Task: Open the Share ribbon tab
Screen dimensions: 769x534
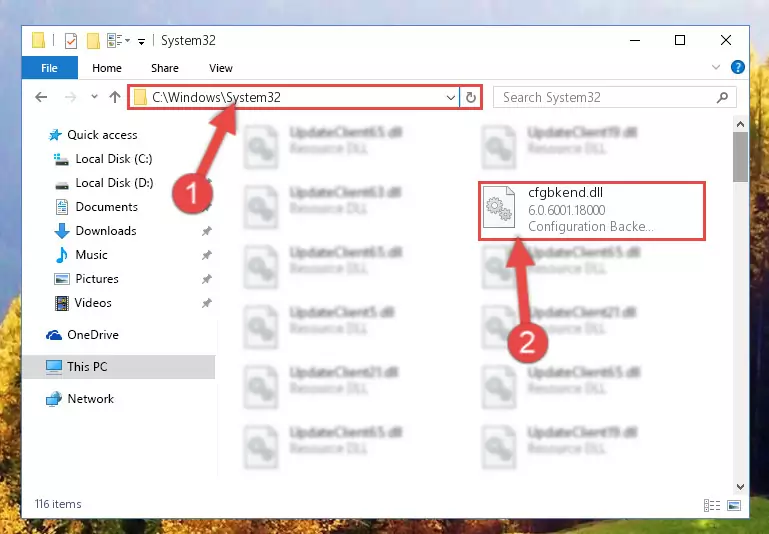Action: coord(164,68)
